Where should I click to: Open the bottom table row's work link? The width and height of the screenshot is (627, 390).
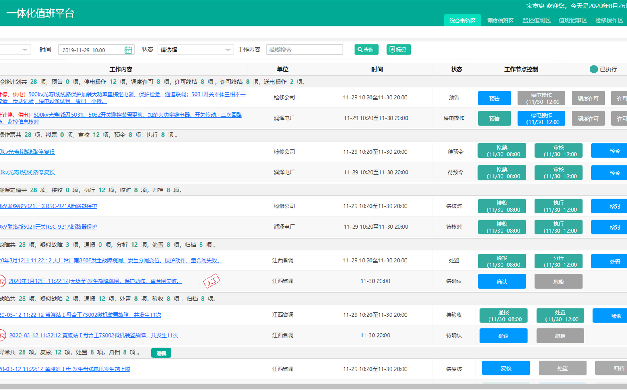65,369
